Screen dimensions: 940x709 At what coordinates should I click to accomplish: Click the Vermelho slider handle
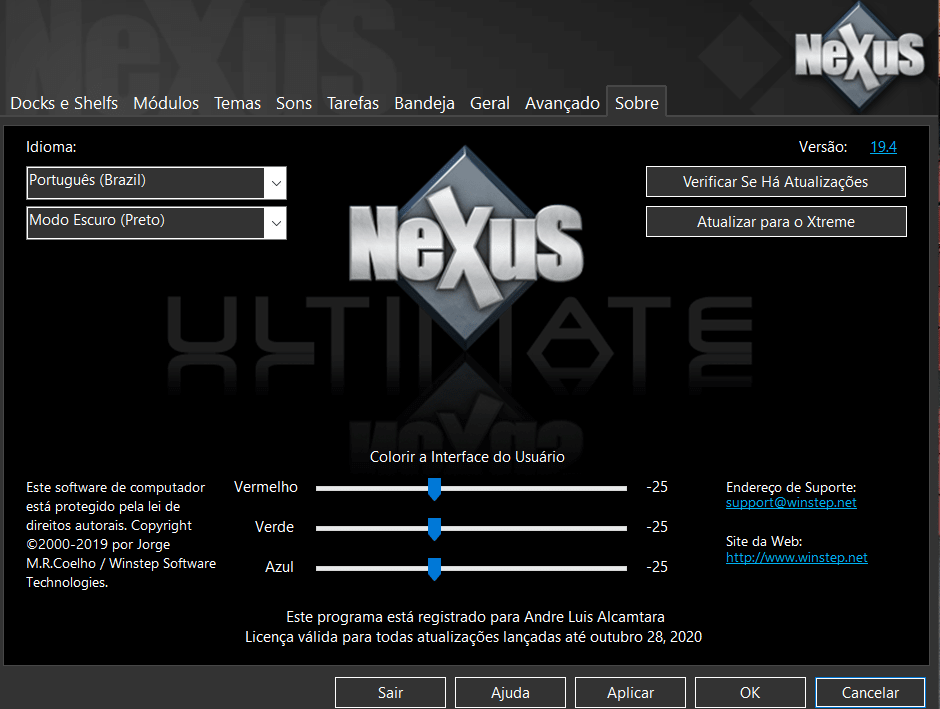click(434, 488)
